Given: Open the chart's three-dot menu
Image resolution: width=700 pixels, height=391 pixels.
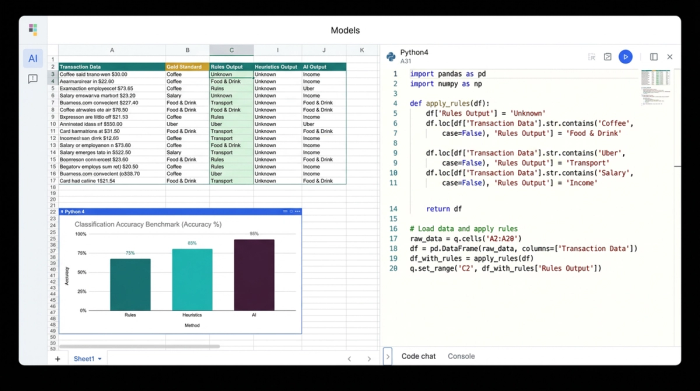Looking at the screenshot, I should pos(297,212).
